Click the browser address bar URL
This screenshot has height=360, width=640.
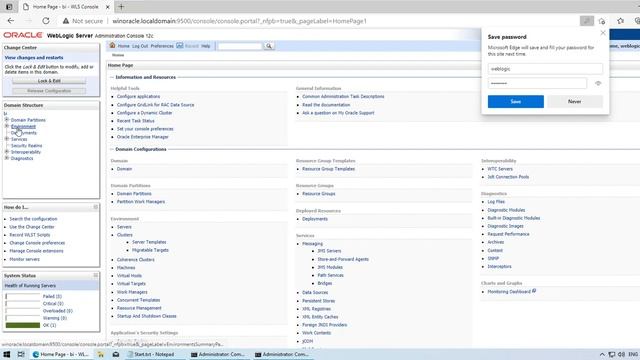240,21
